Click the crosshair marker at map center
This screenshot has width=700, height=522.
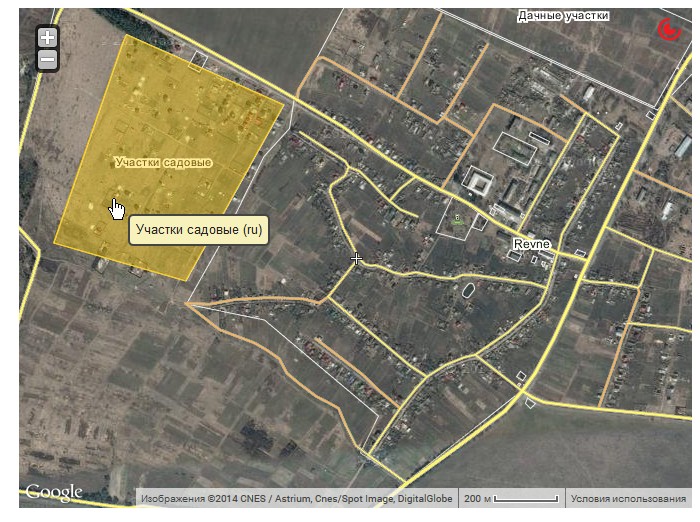coord(356,259)
